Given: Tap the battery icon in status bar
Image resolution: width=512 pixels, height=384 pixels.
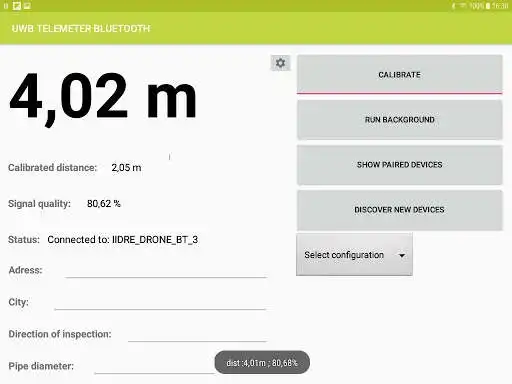Looking at the screenshot, I should tap(488, 6).
